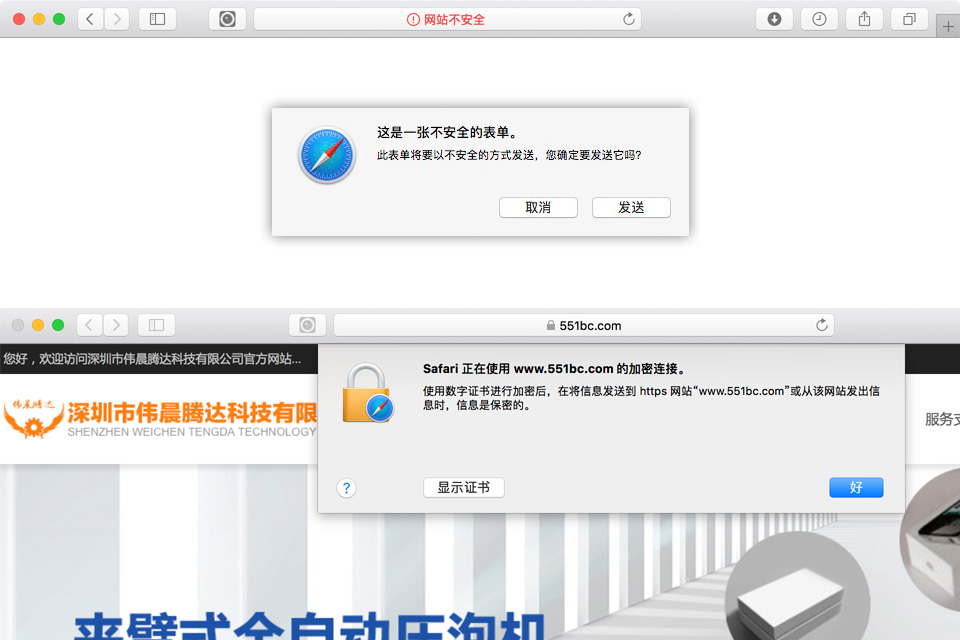Toggle the Safari sidebar
This screenshot has height=640, width=960.
(x=157, y=18)
